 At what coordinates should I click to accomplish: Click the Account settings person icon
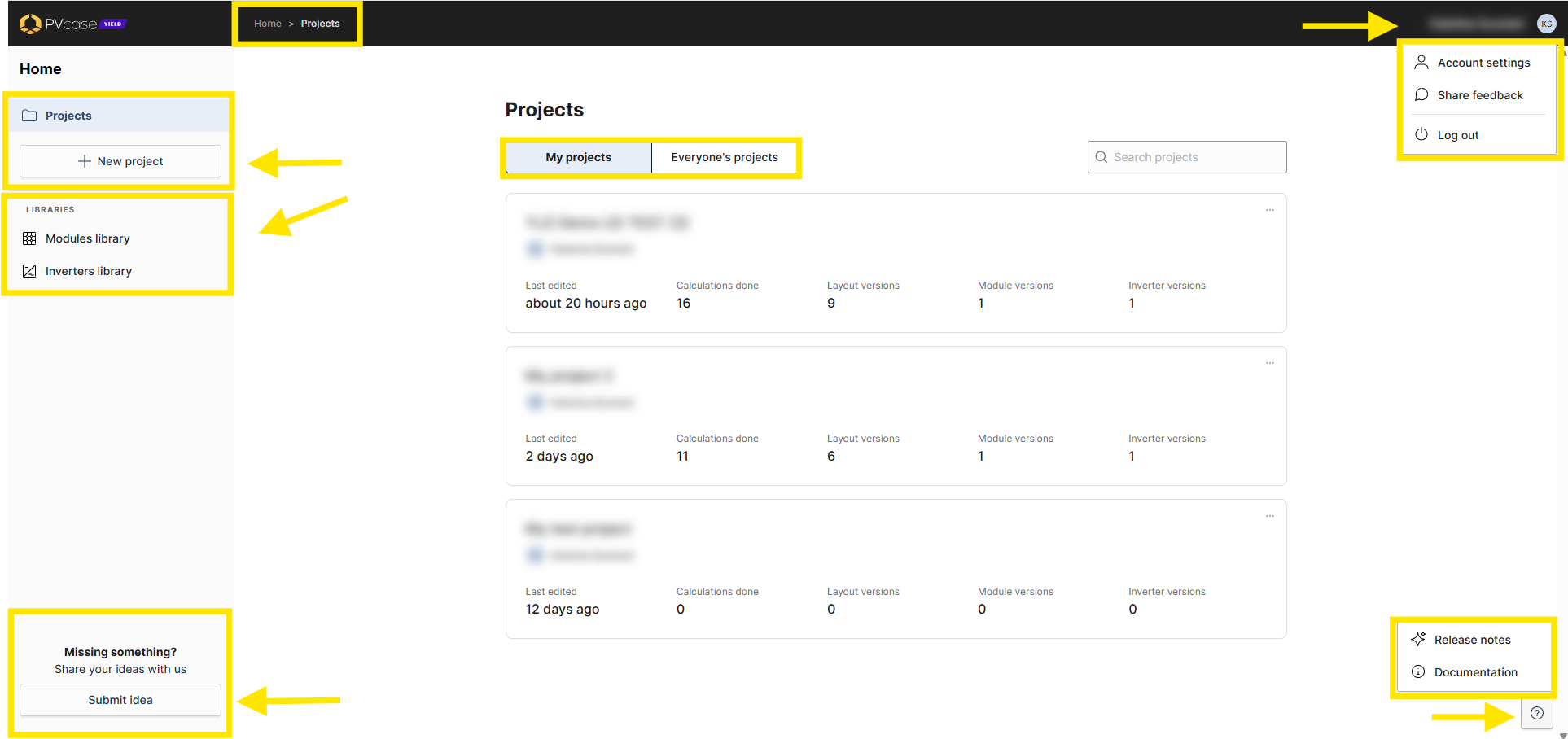tap(1421, 62)
